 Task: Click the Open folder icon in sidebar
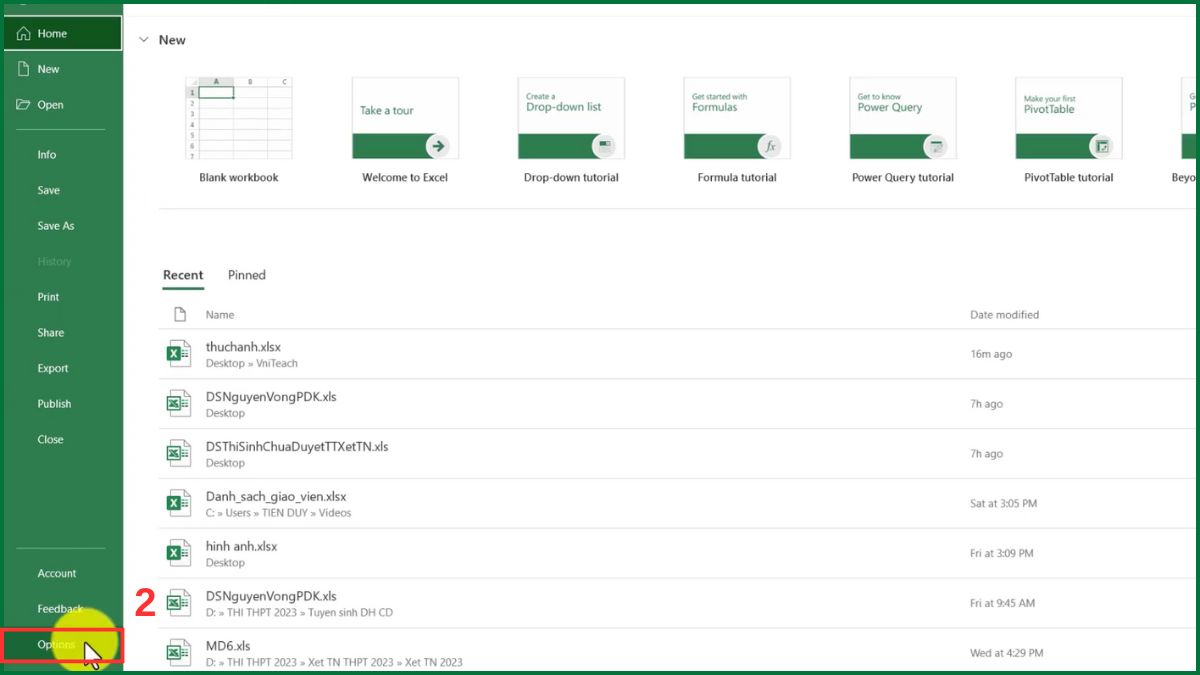24,104
